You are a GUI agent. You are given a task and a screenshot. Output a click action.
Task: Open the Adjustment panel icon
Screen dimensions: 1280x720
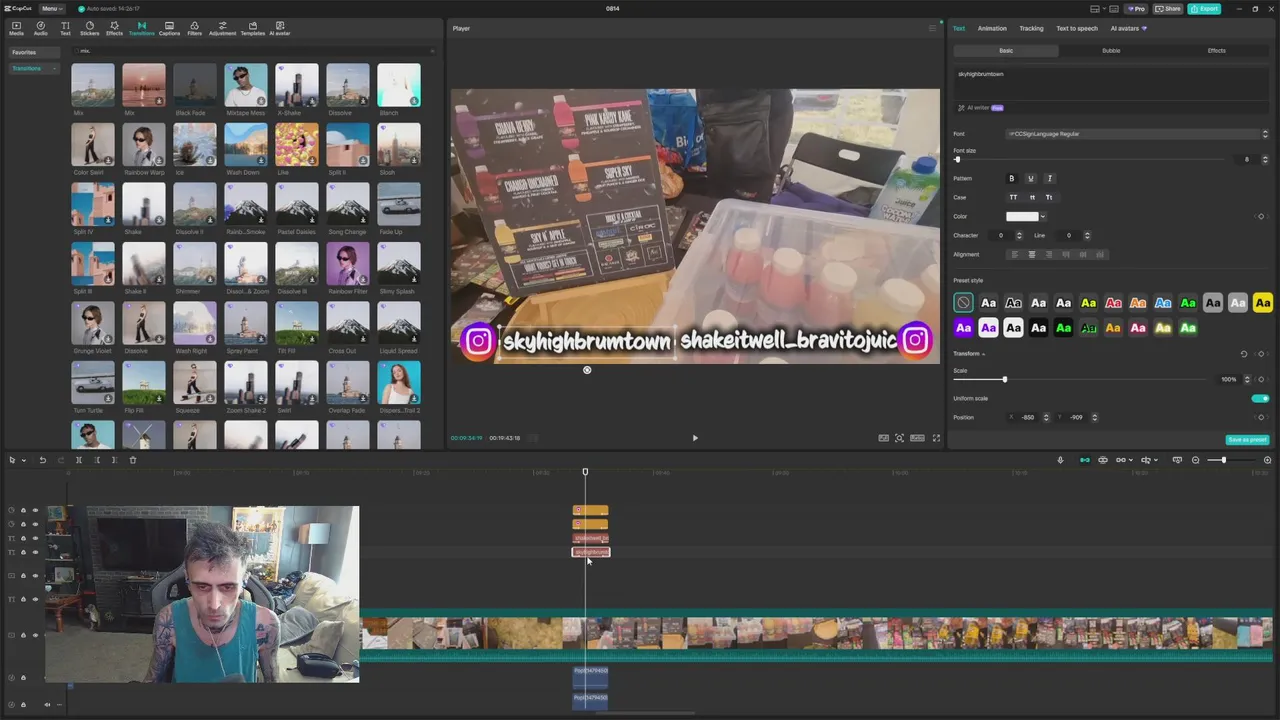click(x=222, y=28)
